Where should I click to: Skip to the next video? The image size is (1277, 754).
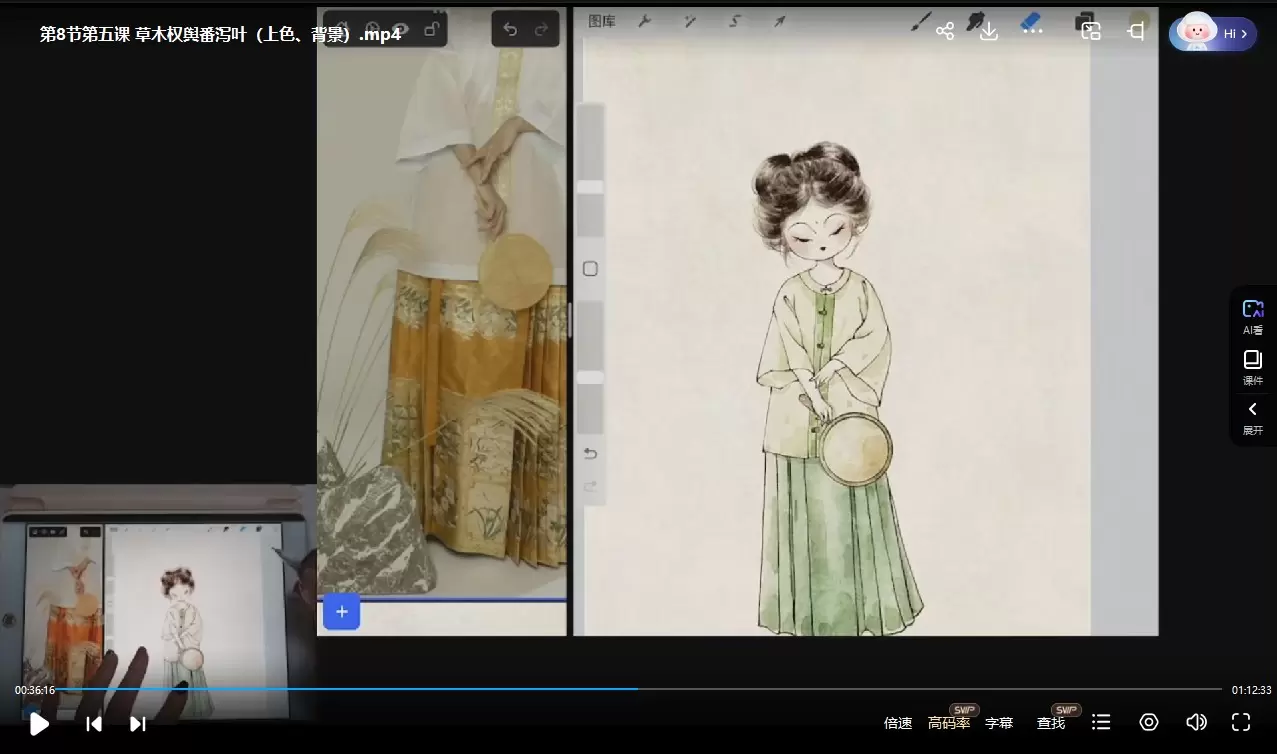pyautogui.click(x=138, y=723)
